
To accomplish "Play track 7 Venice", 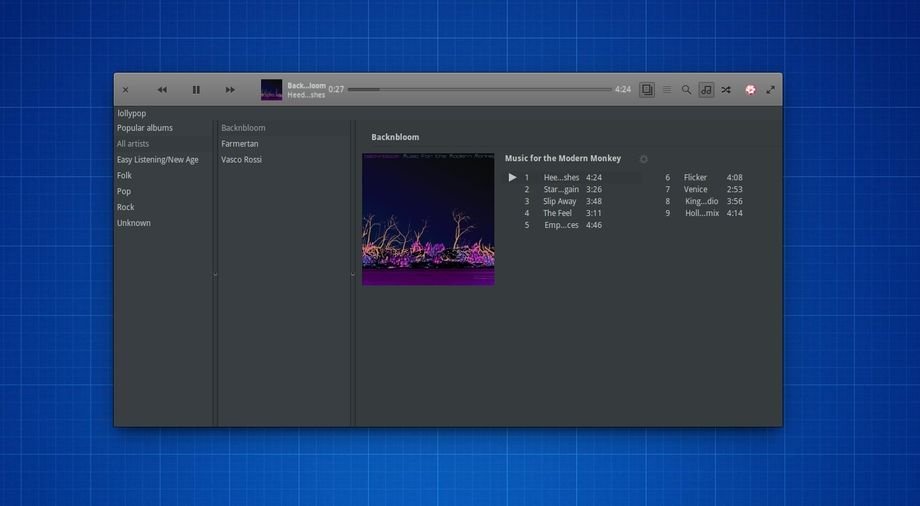I will click(695, 189).
